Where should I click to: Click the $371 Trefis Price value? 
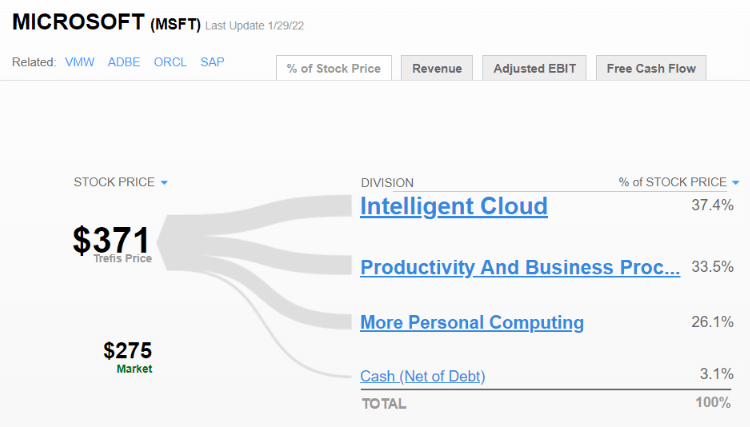pyautogui.click(x=111, y=240)
